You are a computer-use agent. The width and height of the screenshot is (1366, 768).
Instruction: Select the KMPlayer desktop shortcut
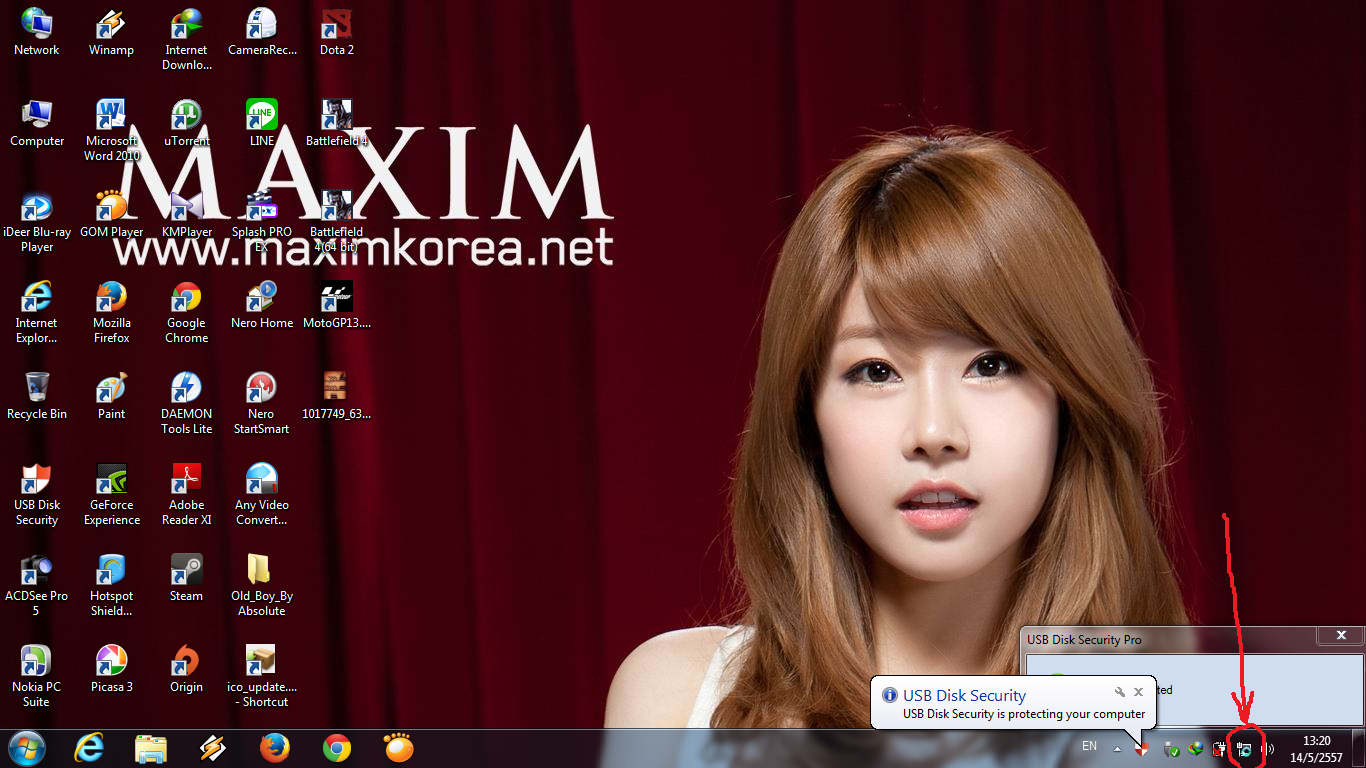click(x=187, y=213)
